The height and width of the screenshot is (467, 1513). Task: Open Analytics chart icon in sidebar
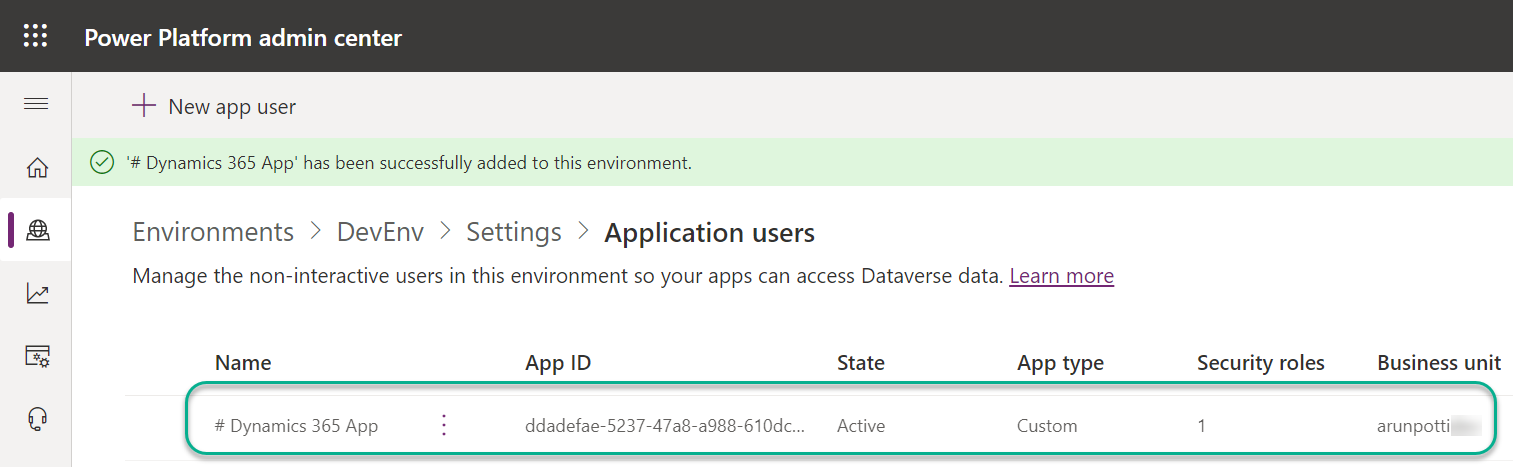click(x=37, y=293)
